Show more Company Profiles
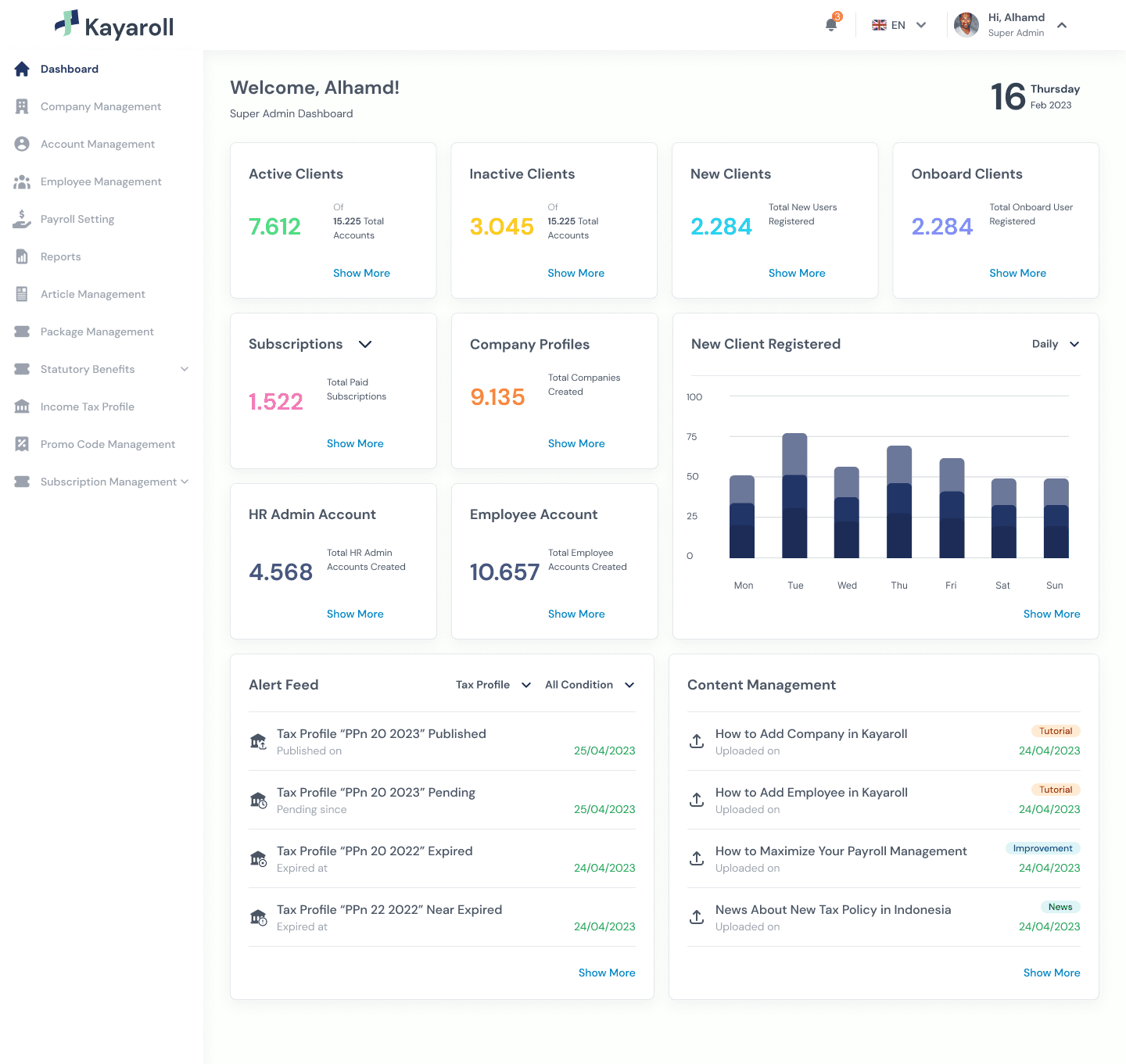 click(576, 443)
